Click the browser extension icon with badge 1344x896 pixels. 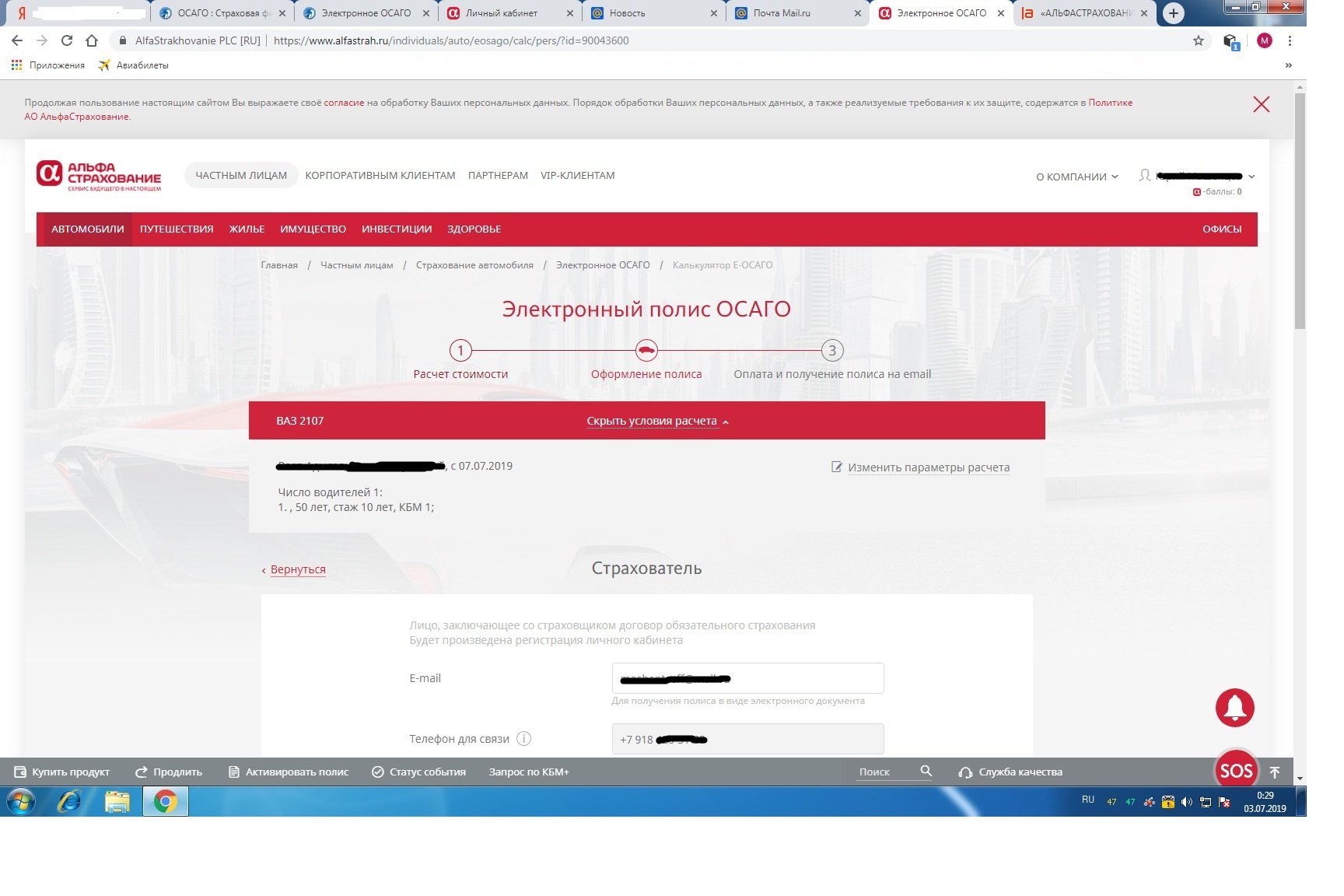point(1230,41)
